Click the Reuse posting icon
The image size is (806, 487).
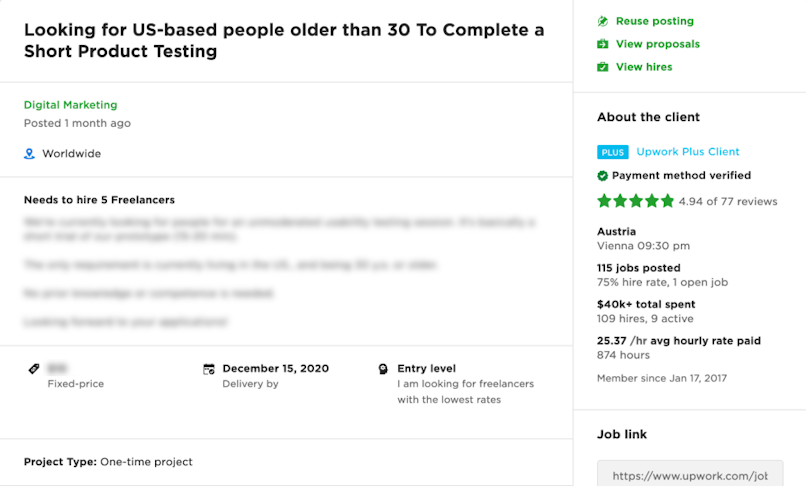tap(603, 21)
